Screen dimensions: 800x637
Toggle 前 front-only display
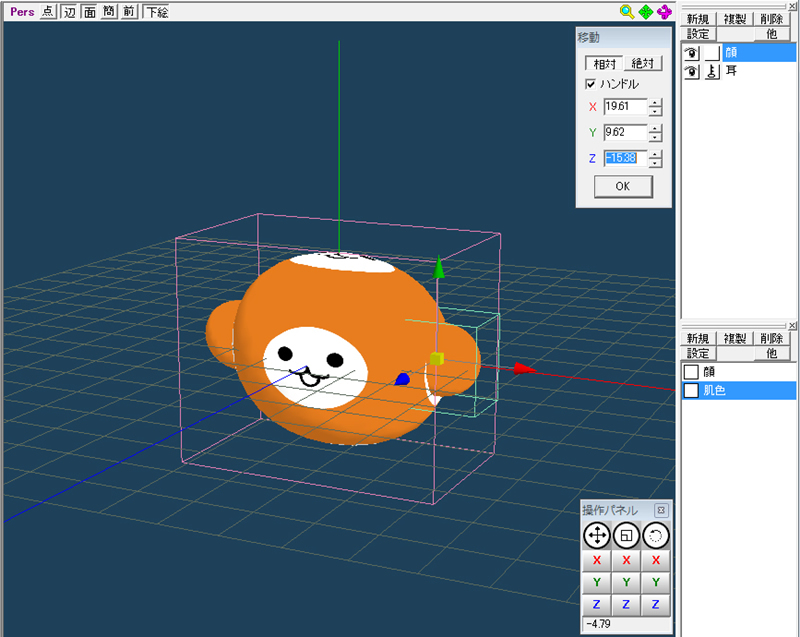129,12
